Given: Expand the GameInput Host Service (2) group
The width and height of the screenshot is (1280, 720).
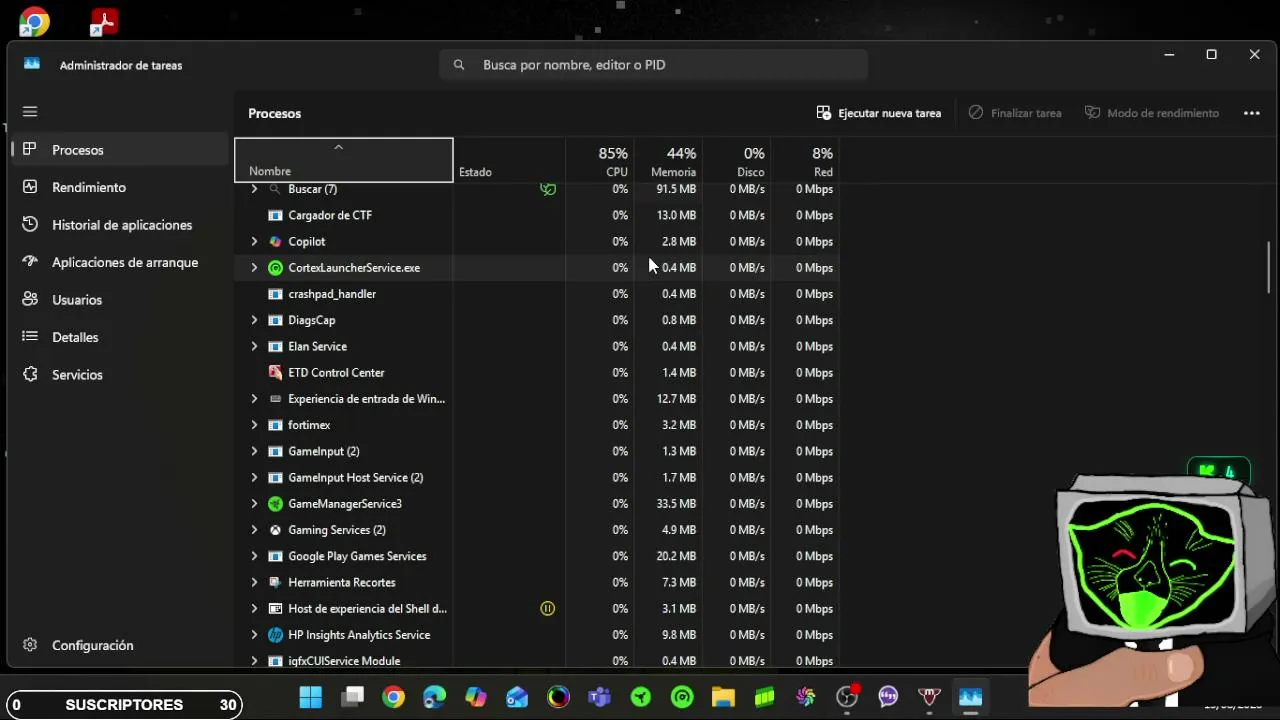Looking at the screenshot, I should [x=254, y=478].
